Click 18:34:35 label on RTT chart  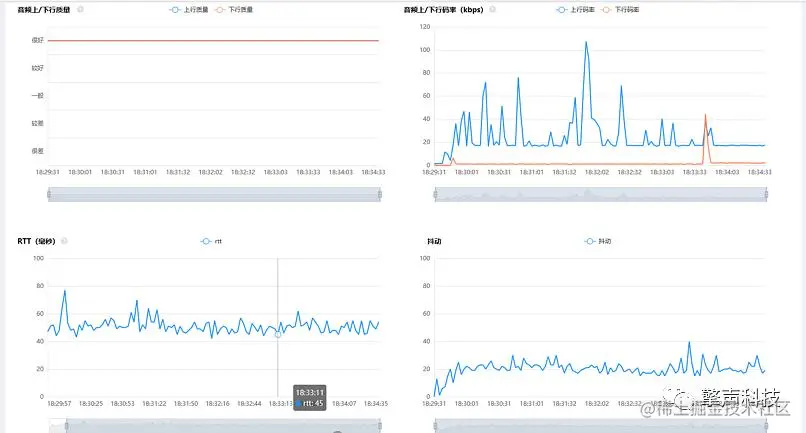376,404
